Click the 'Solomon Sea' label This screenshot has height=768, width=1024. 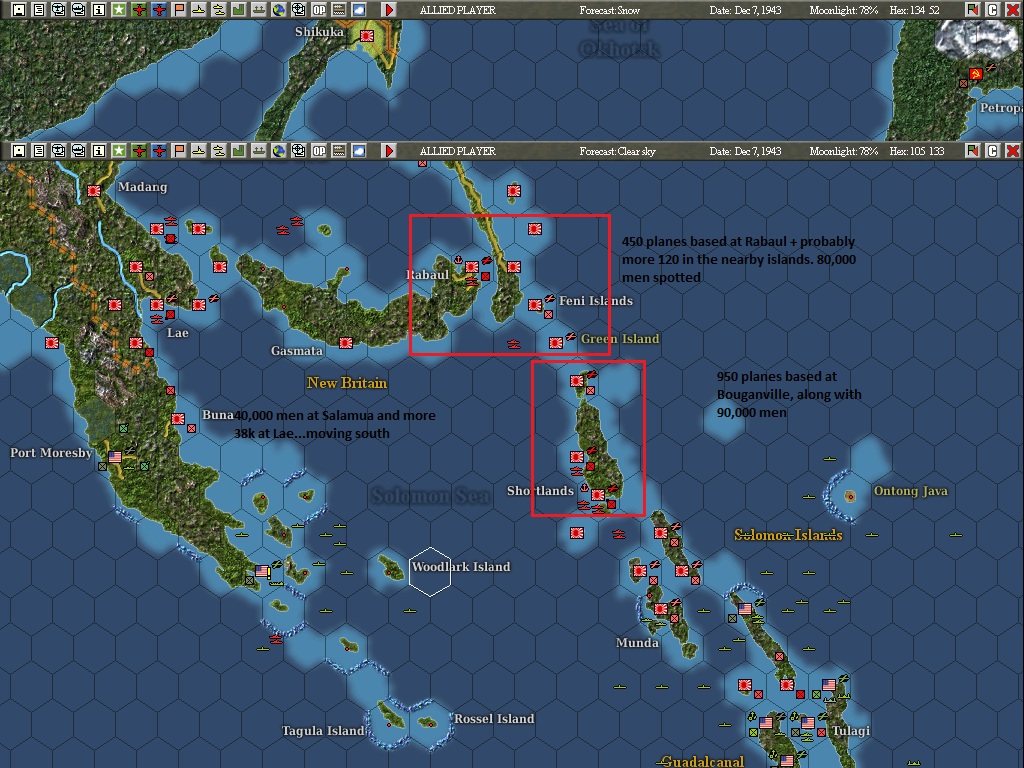click(431, 496)
